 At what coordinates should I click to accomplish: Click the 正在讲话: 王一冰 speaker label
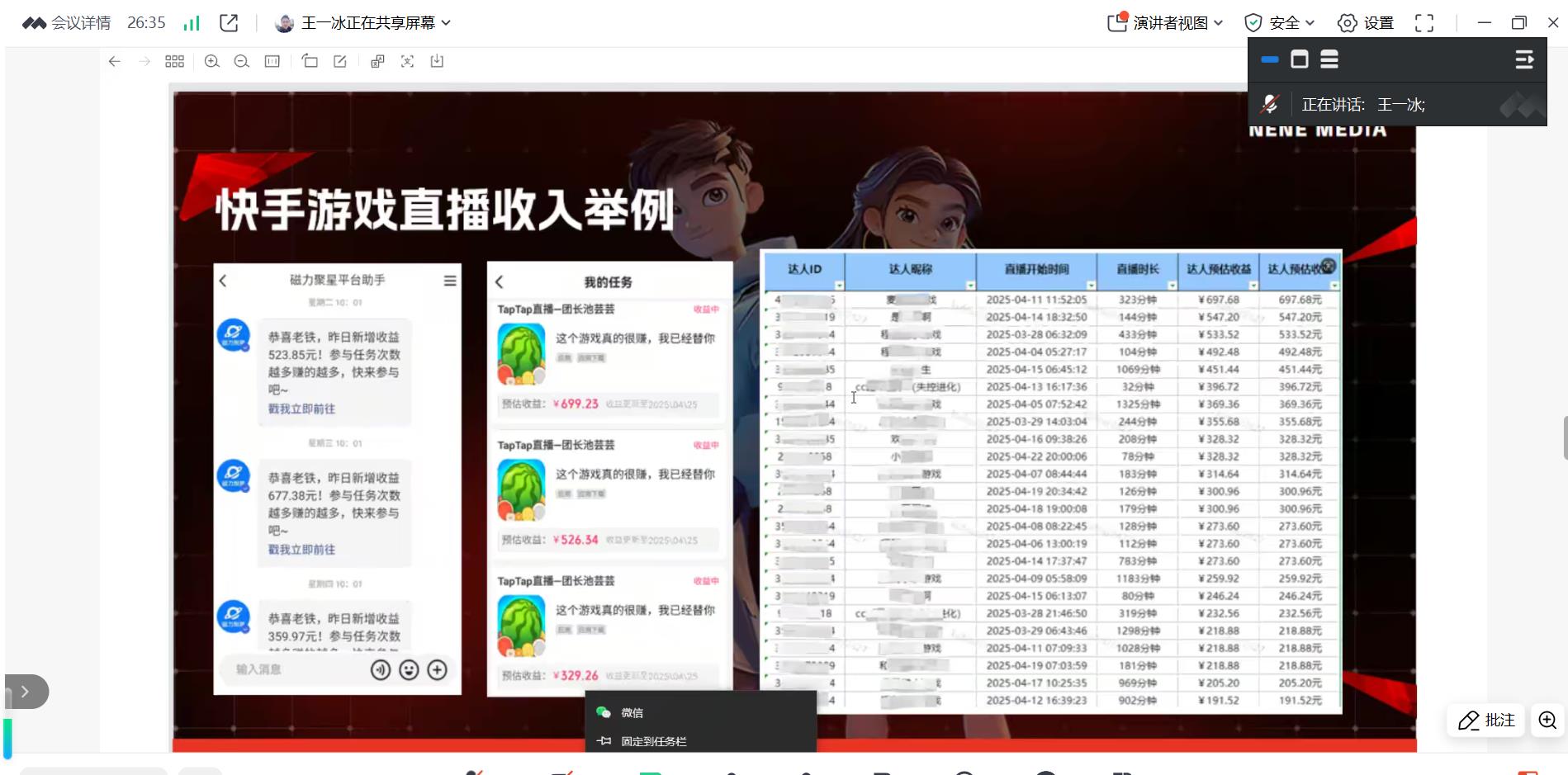coord(1363,105)
